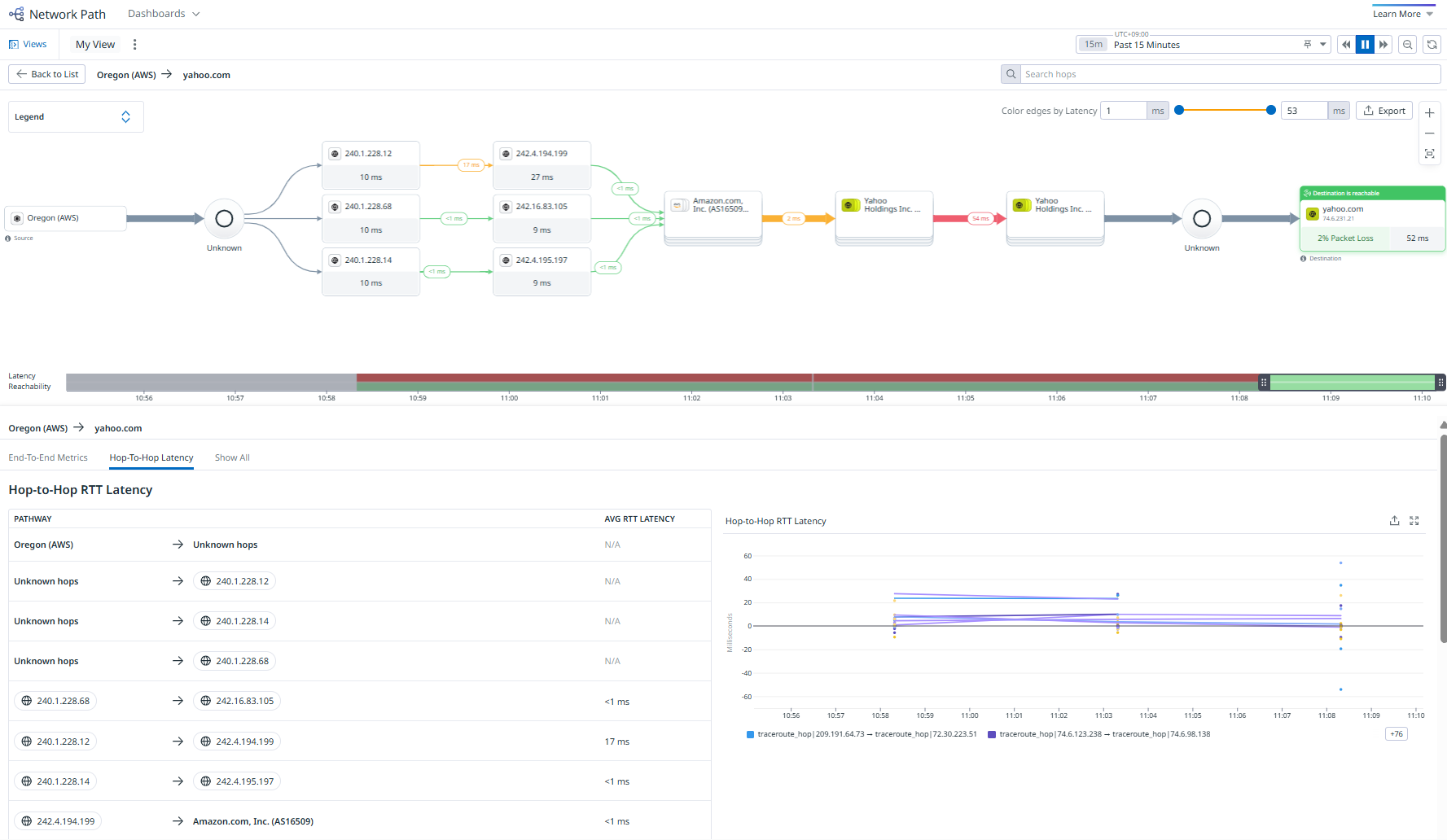Zoom out the time range
The width and height of the screenshot is (1447, 840).
[1407, 45]
